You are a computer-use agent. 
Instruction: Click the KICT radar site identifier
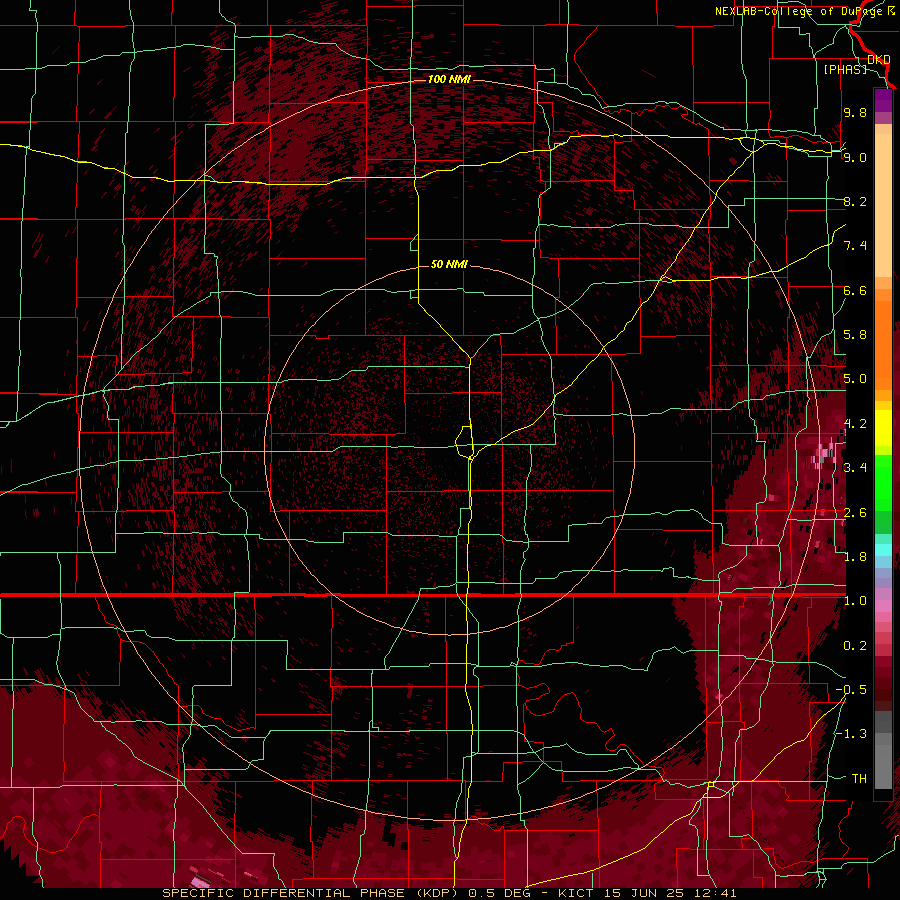[x=576, y=893]
